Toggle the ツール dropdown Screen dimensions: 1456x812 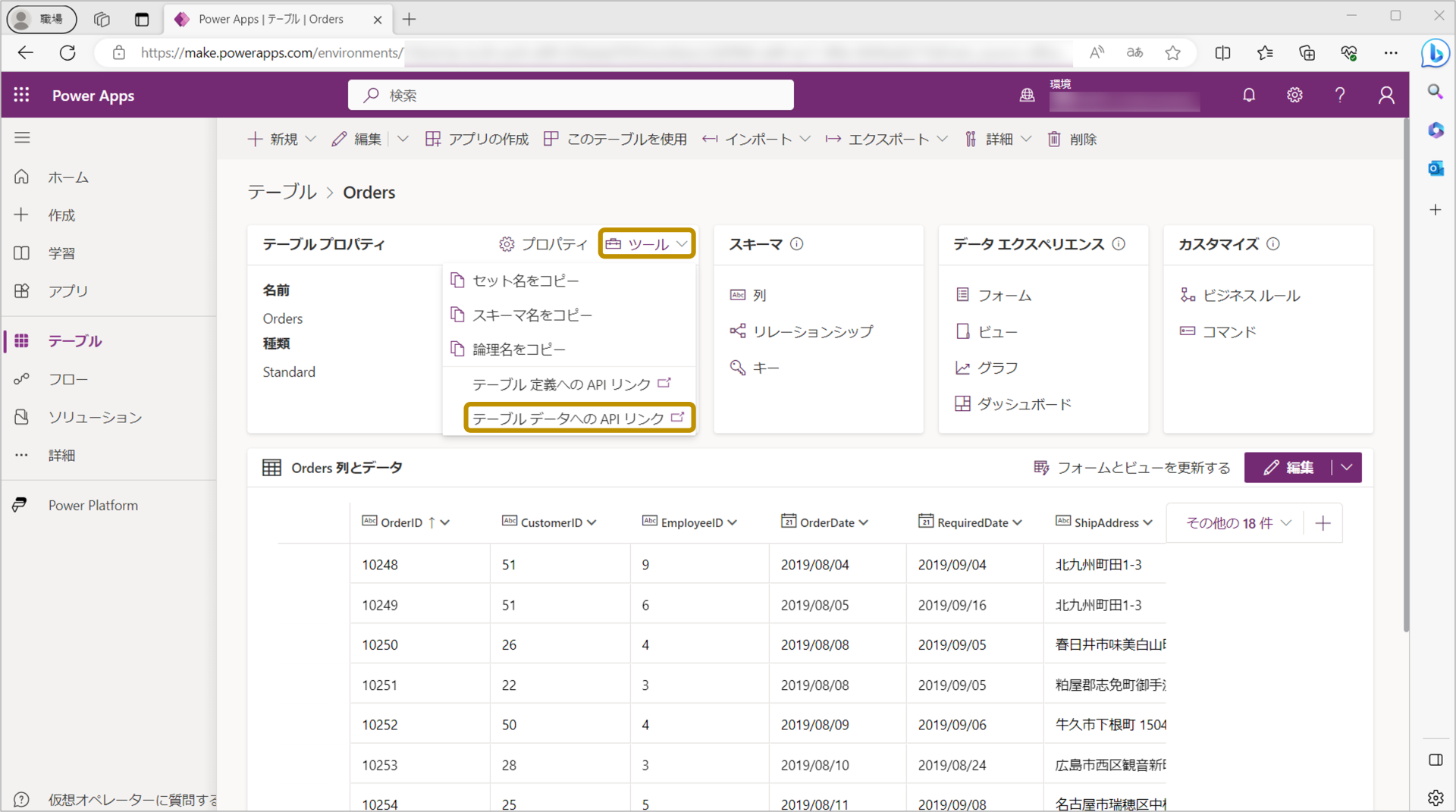coord(647,244)
